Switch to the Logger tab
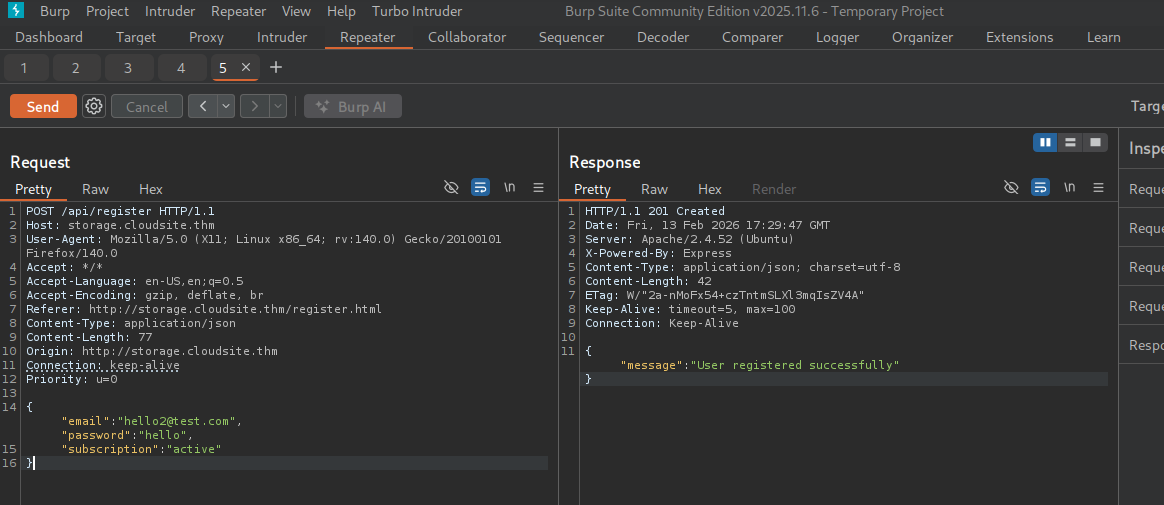1164x505 pixels. click(837, 37)
